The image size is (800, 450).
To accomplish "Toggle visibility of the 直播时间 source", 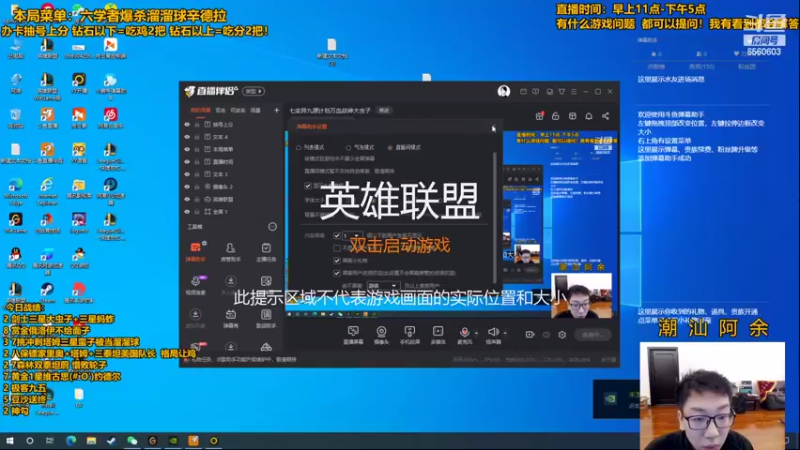I will pos(187,162).
